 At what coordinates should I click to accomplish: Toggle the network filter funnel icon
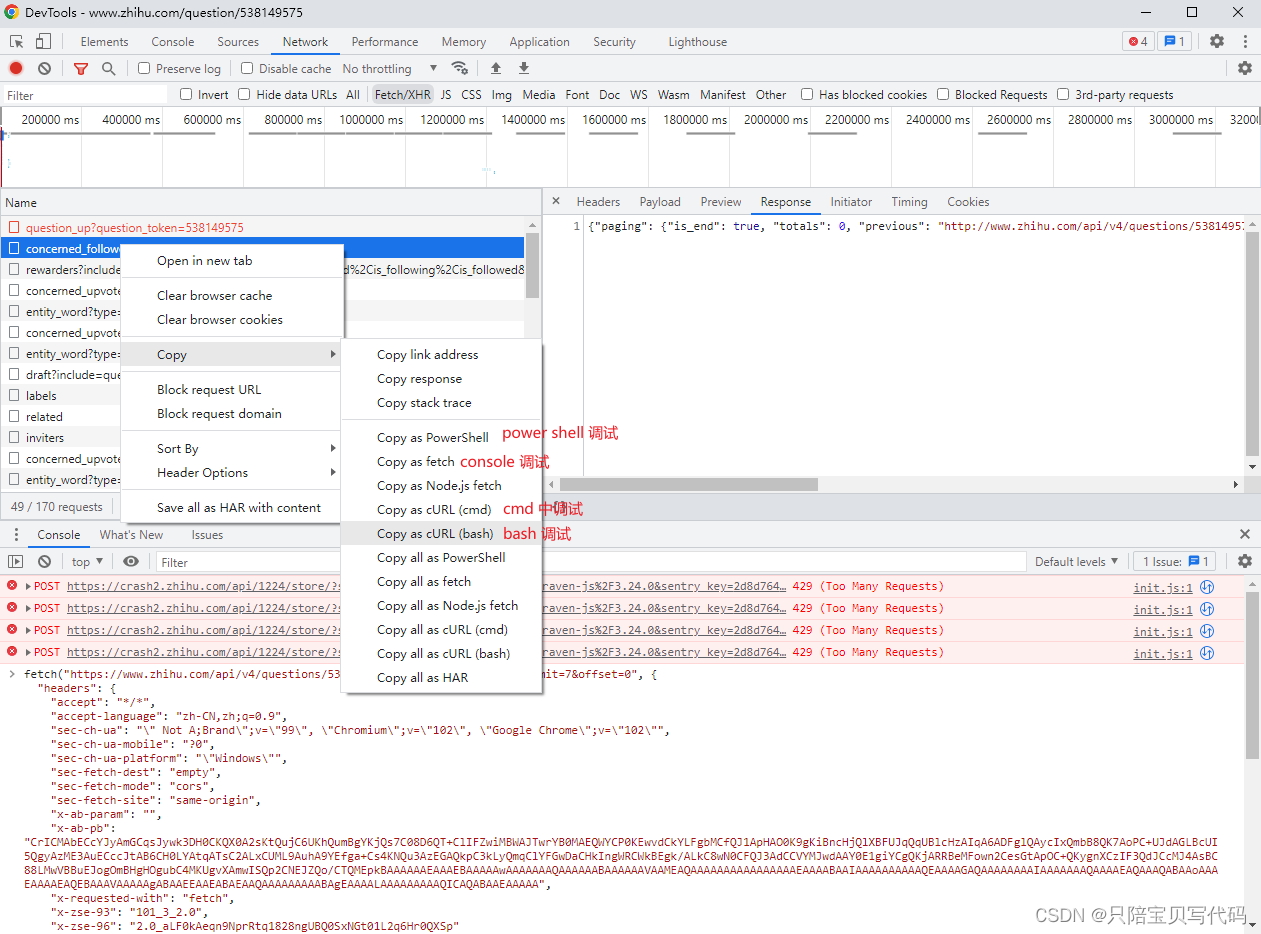pos(81,68)
